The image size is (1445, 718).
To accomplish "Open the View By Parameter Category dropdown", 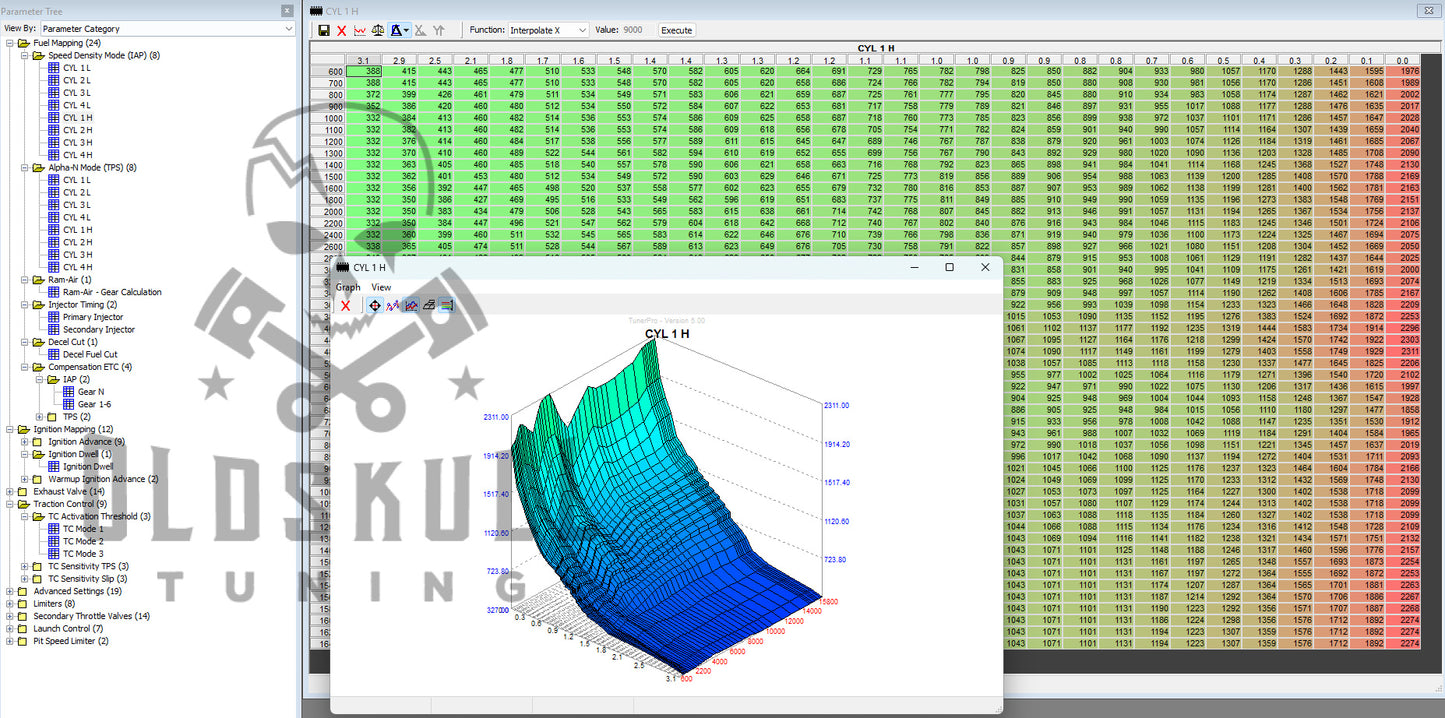I will (167, 29).
